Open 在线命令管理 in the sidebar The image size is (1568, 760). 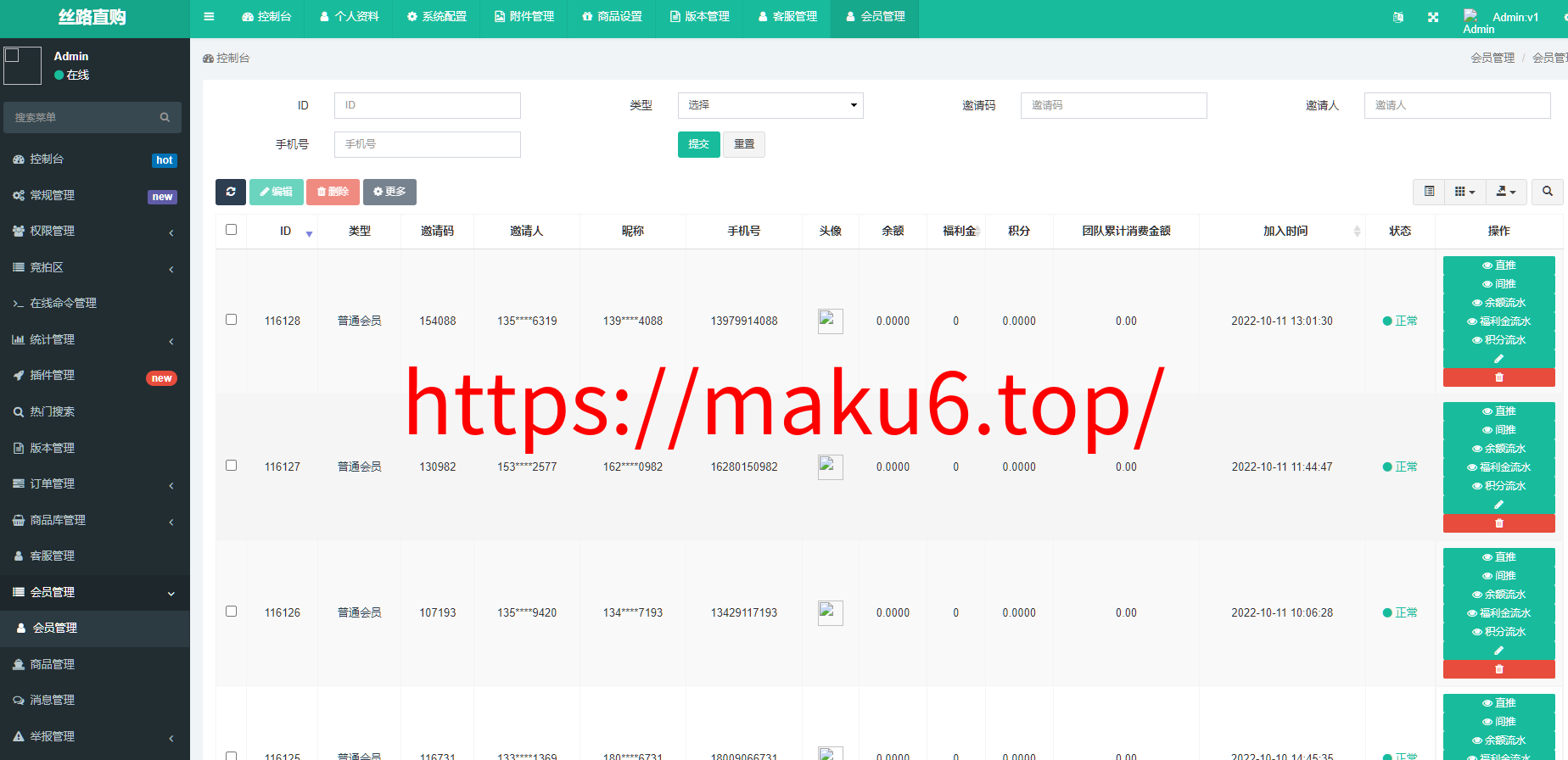(95, 303)
